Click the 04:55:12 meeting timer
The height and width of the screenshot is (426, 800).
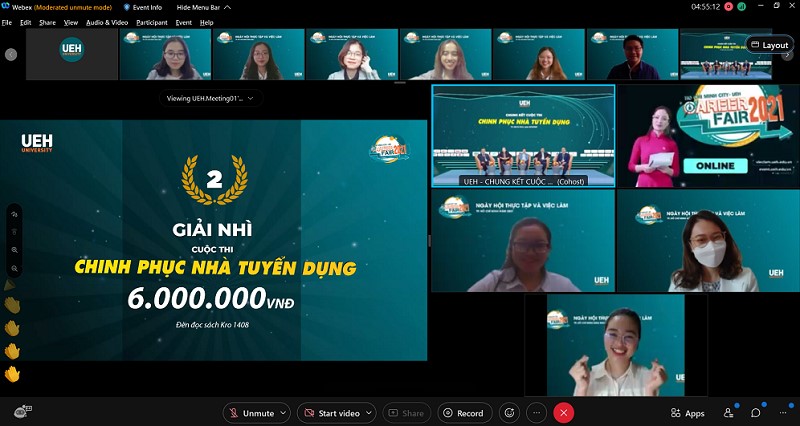point(706,7)
